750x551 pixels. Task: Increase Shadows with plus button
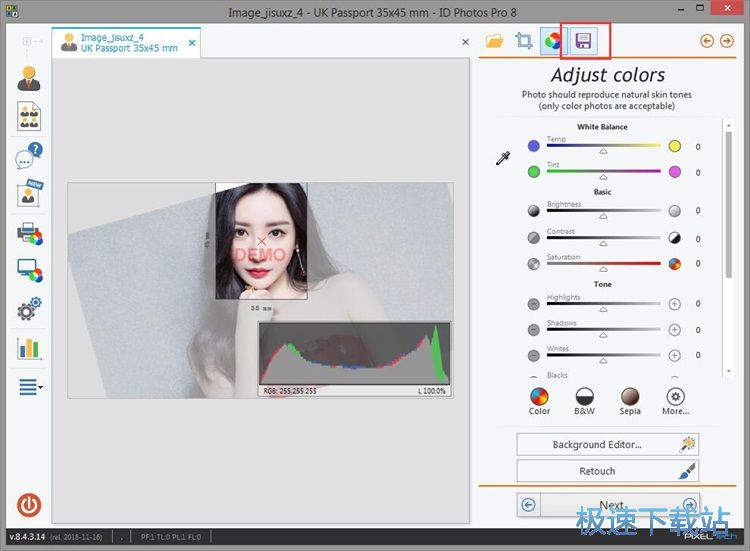pos(675,330)
